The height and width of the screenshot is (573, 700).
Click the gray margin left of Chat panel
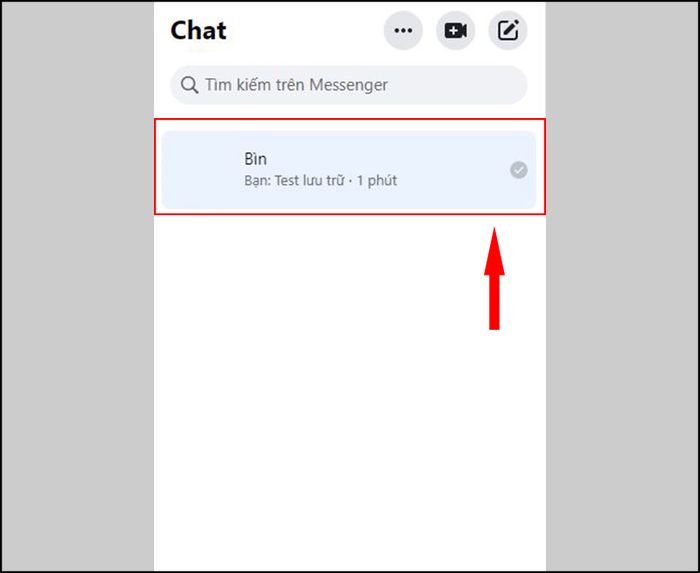pos(78,286)
